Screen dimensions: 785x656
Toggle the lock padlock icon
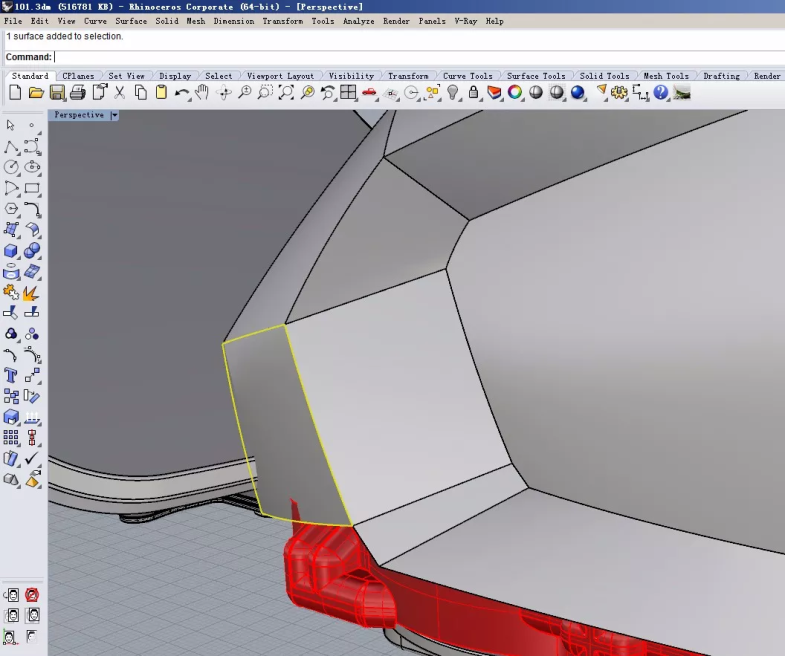click(473, 93)
